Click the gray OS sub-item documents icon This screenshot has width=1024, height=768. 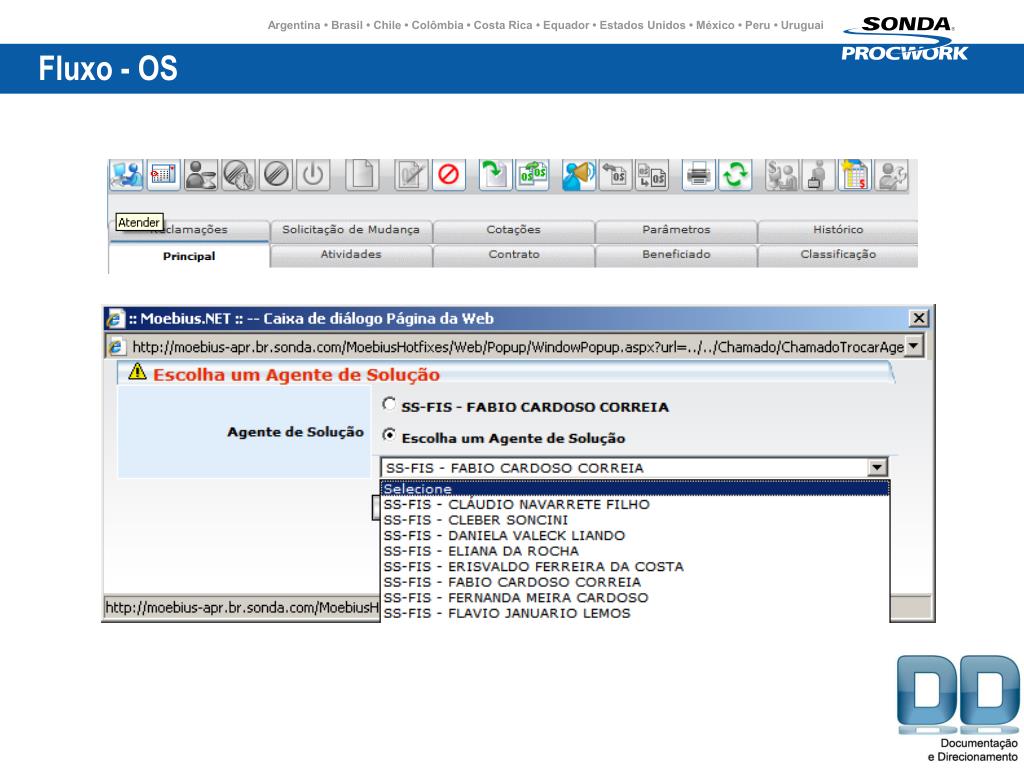[x=652, y=175]
